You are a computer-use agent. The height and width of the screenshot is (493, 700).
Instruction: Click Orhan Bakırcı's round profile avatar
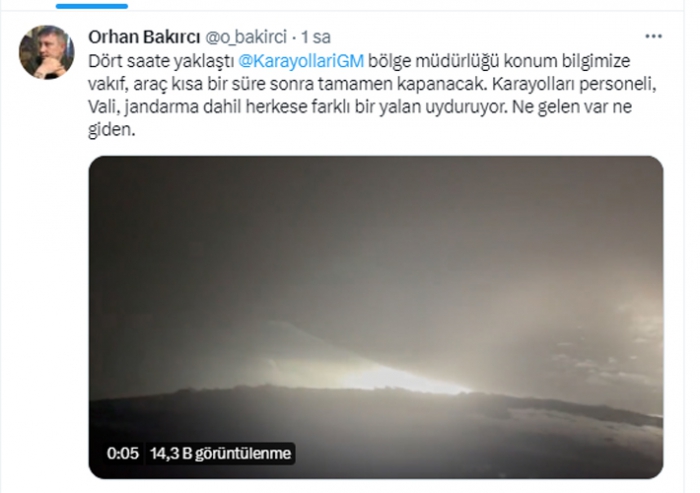click(x=46, y=52)
